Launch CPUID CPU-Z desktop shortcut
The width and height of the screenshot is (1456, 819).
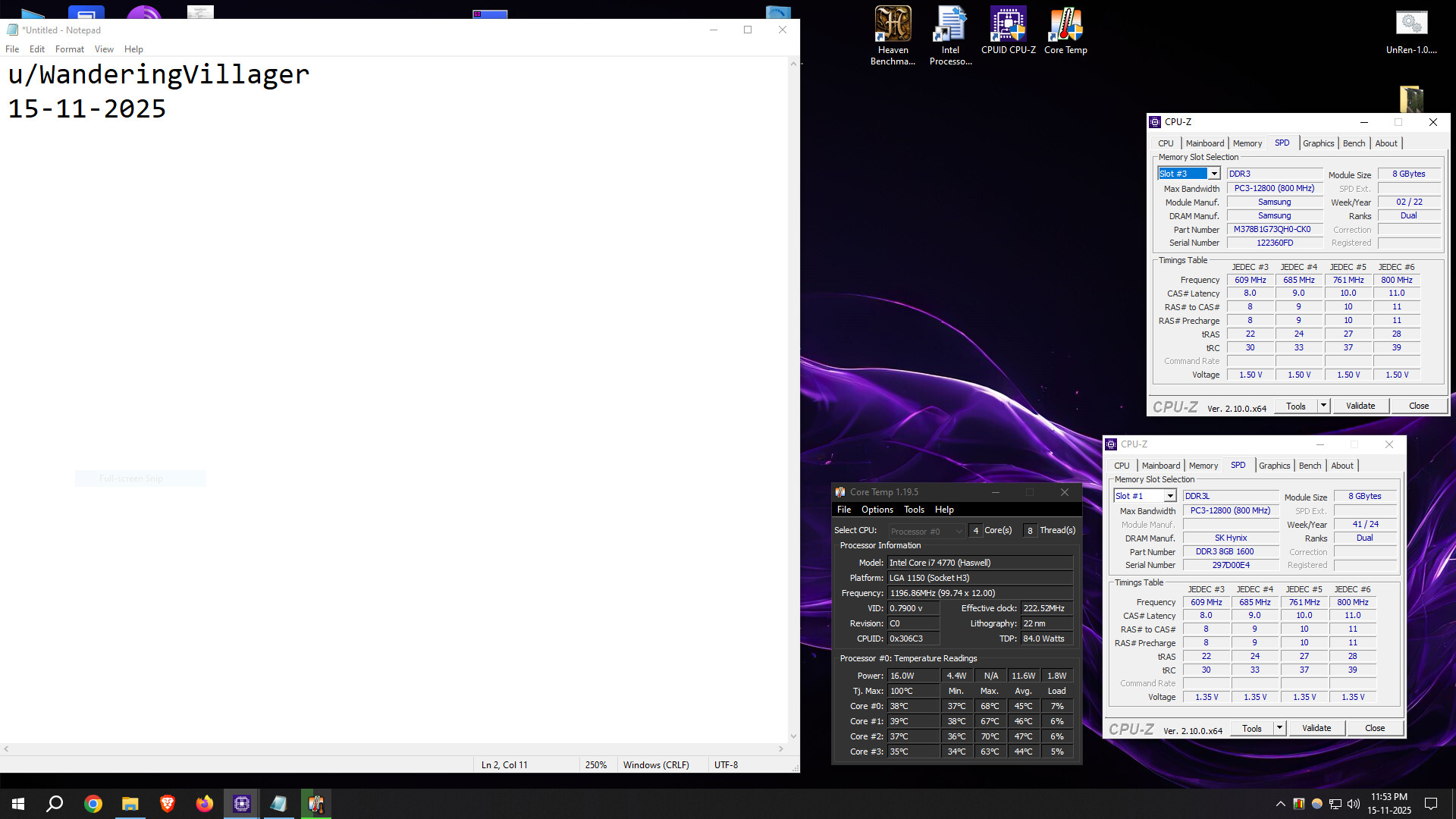pos(1008,32)
